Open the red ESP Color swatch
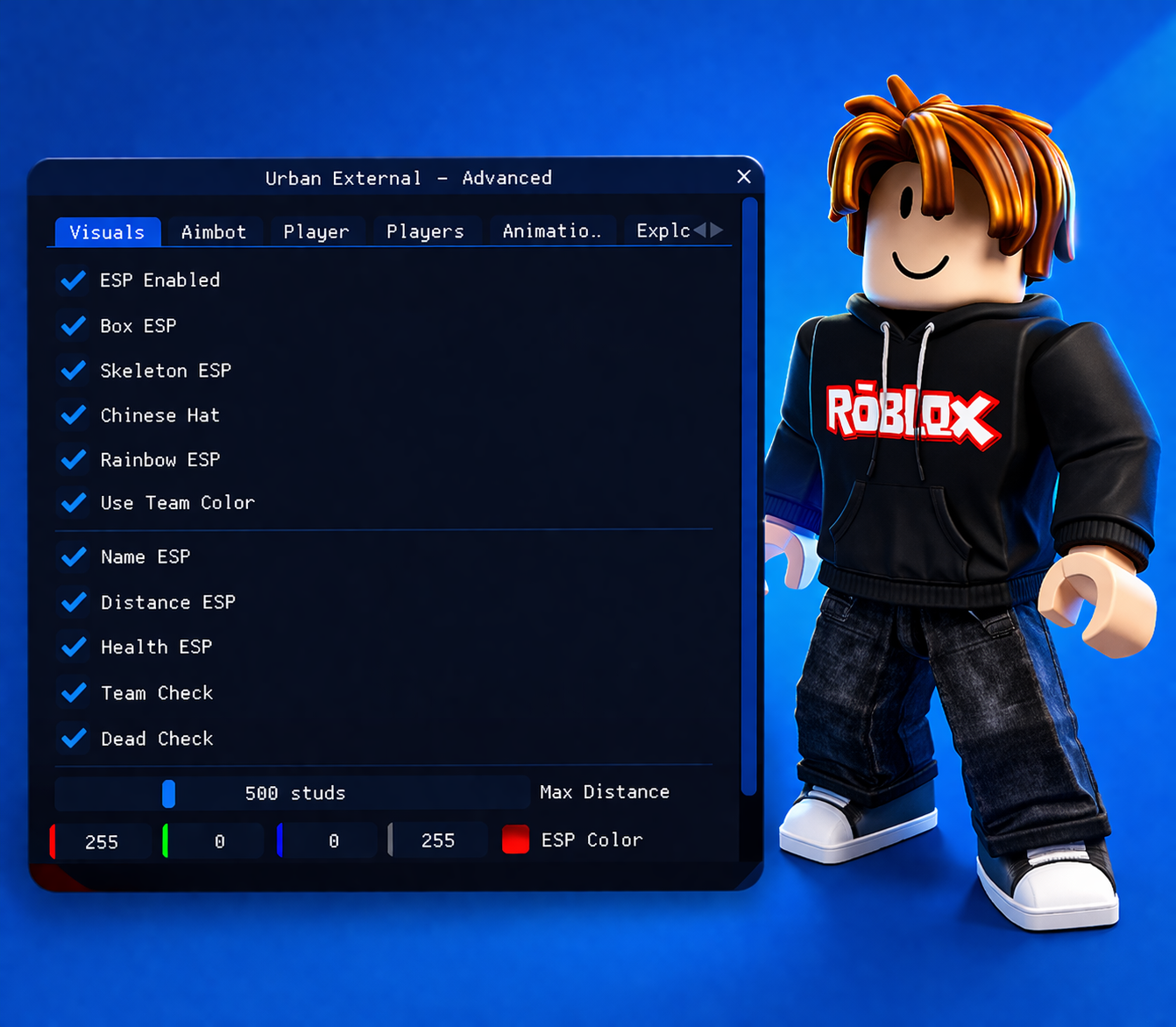This screenshot has width=1176, height=1027. pos(515,839)
